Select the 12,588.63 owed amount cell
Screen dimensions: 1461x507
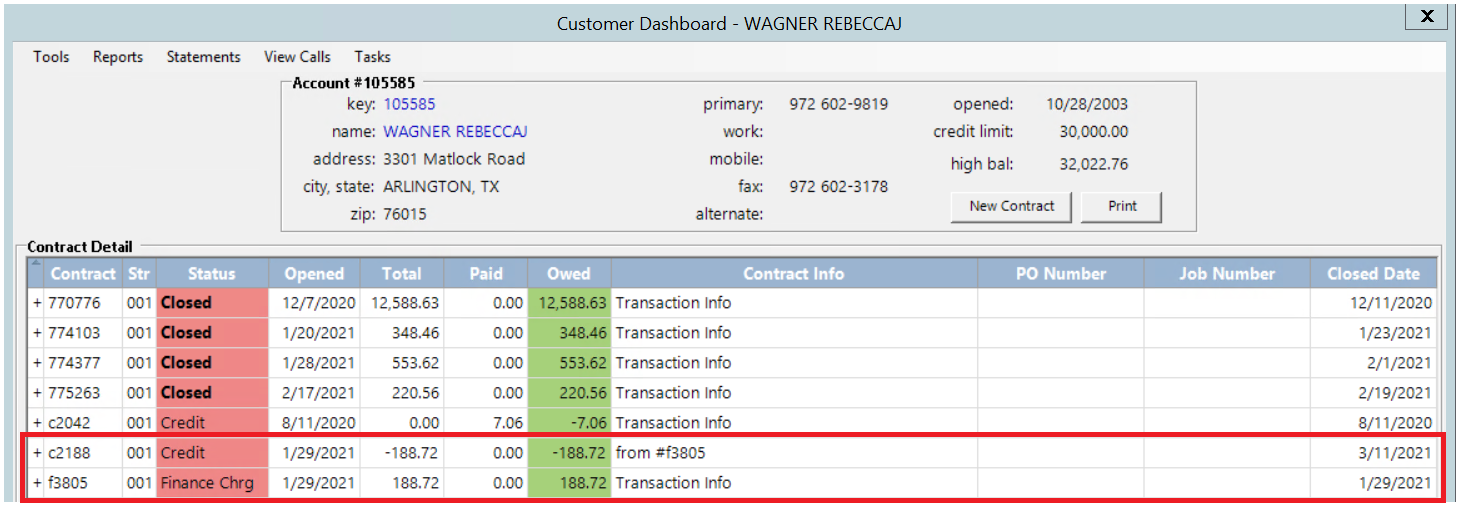pos(569,303)
